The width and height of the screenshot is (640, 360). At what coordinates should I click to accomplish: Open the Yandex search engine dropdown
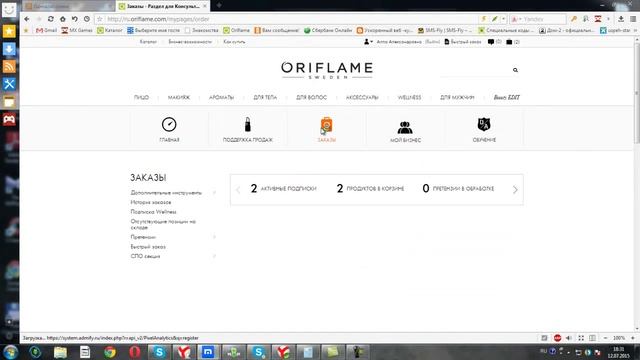(x=516, y=19)
